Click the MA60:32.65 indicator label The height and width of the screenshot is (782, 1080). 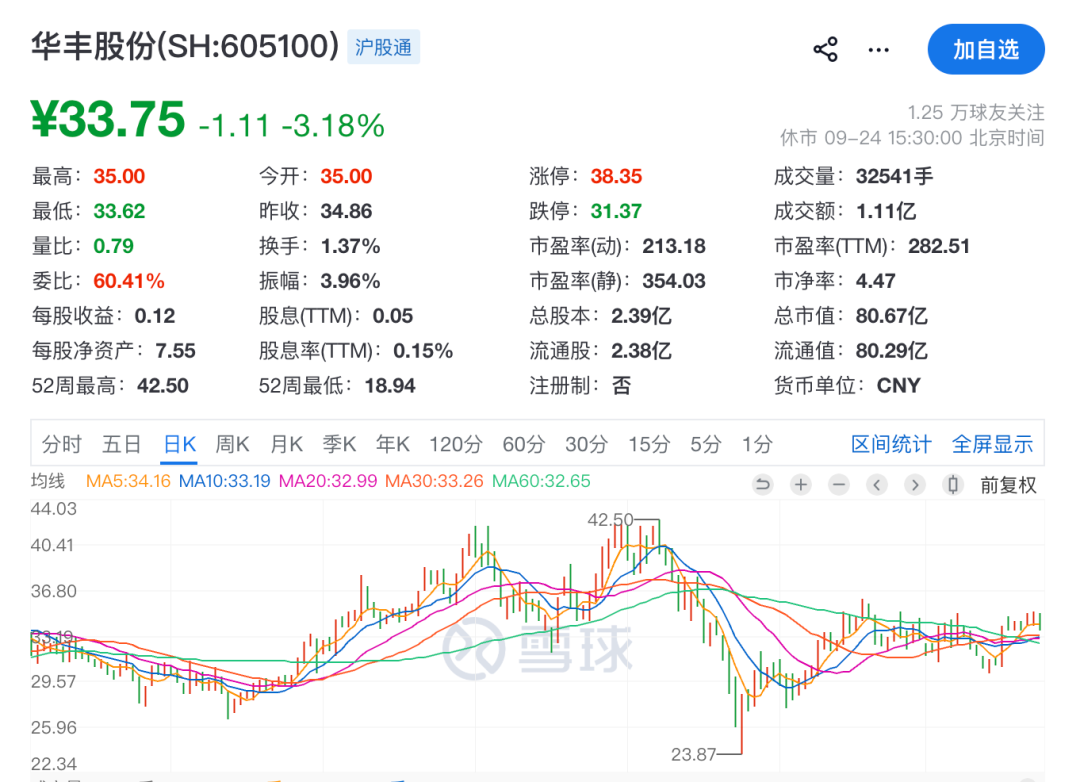541,481
